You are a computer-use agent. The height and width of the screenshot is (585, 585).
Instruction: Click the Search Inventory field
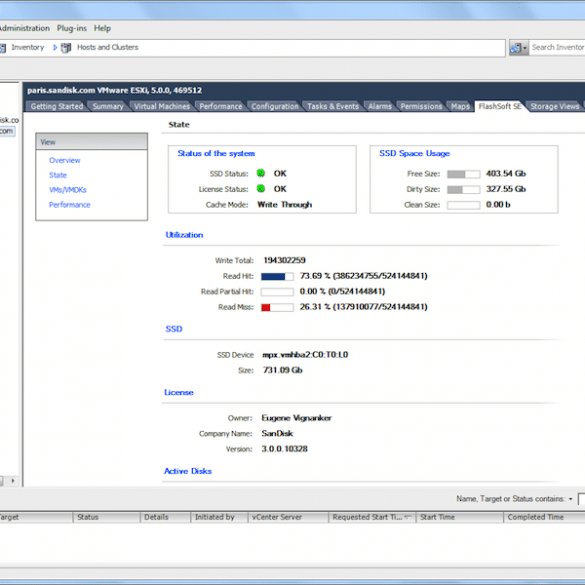557,48
